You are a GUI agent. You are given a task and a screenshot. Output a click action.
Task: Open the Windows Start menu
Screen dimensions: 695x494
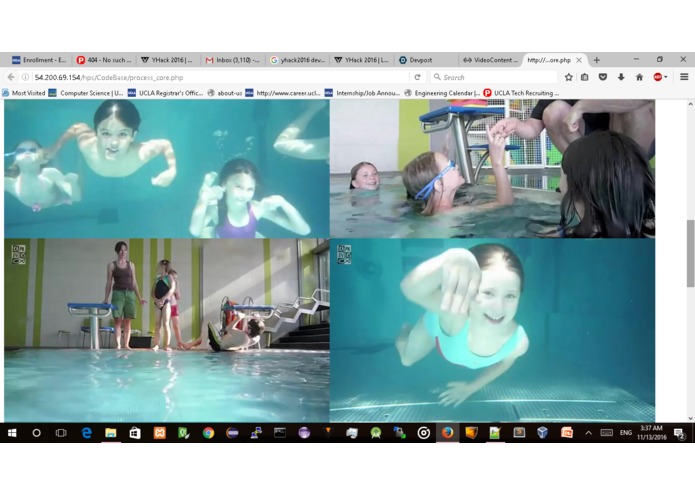coord(12,433)
